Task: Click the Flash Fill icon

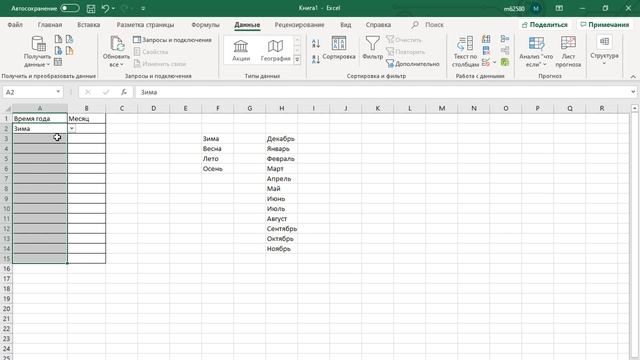Action: click(x=486, y=39)
